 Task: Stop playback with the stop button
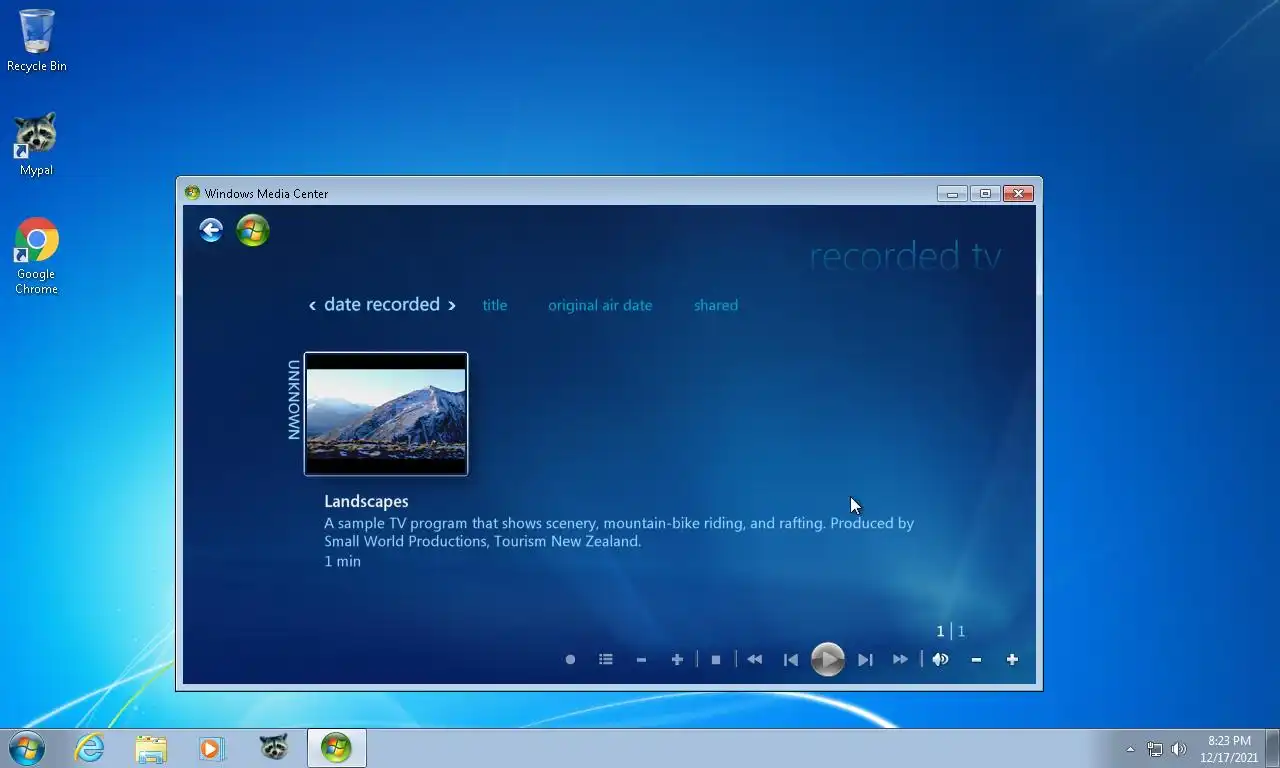716,660
